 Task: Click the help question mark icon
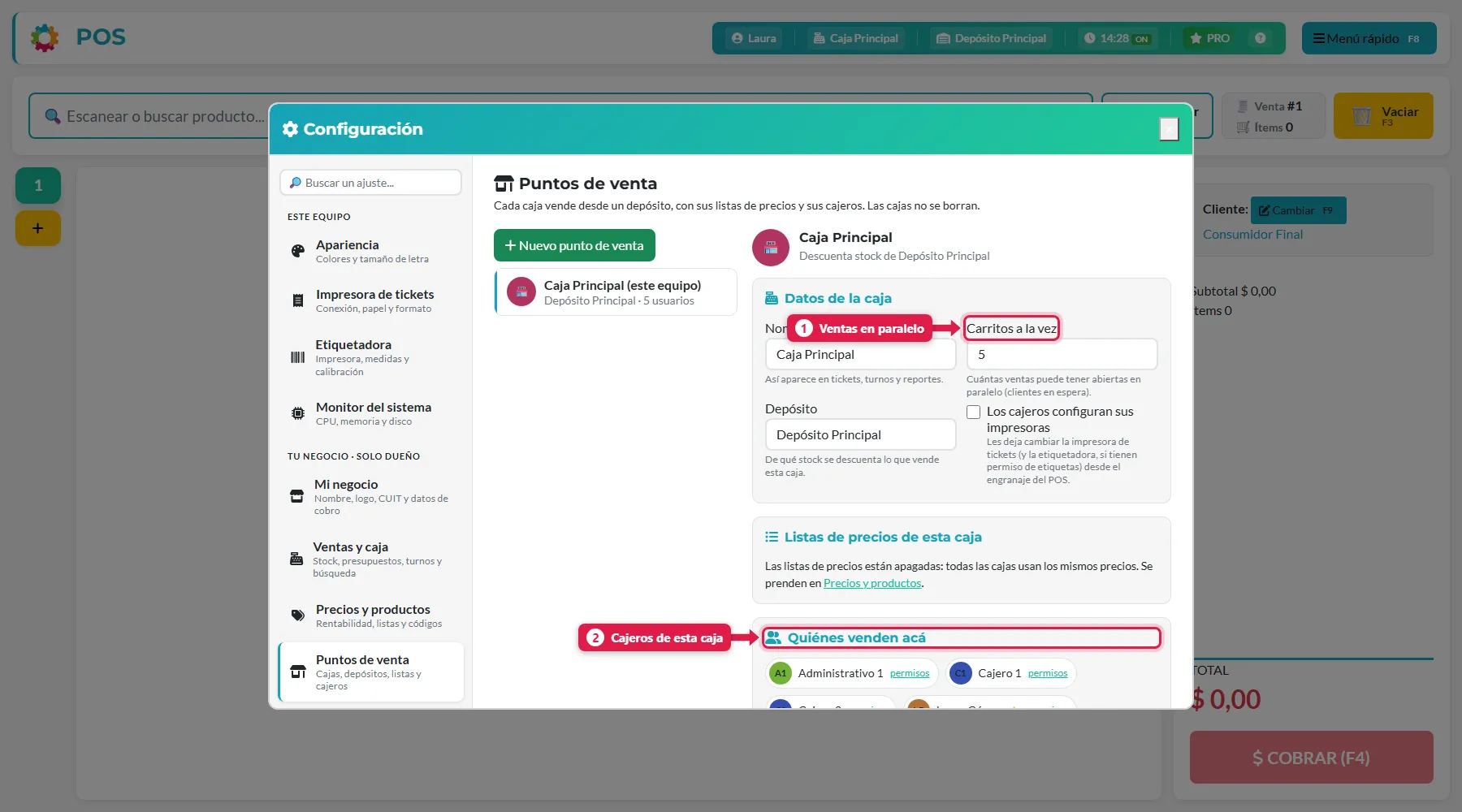(x=1260, y=38)
